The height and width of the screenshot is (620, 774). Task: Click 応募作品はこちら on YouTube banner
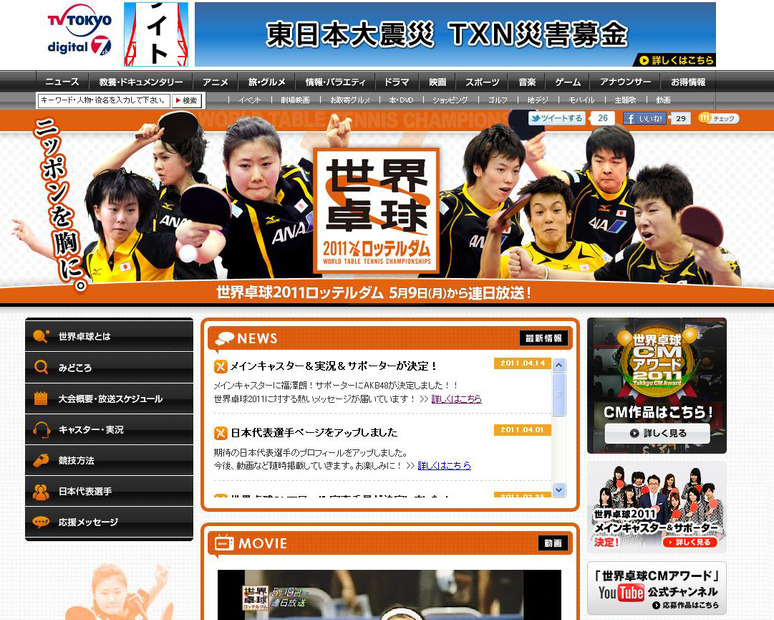(686, 605)
